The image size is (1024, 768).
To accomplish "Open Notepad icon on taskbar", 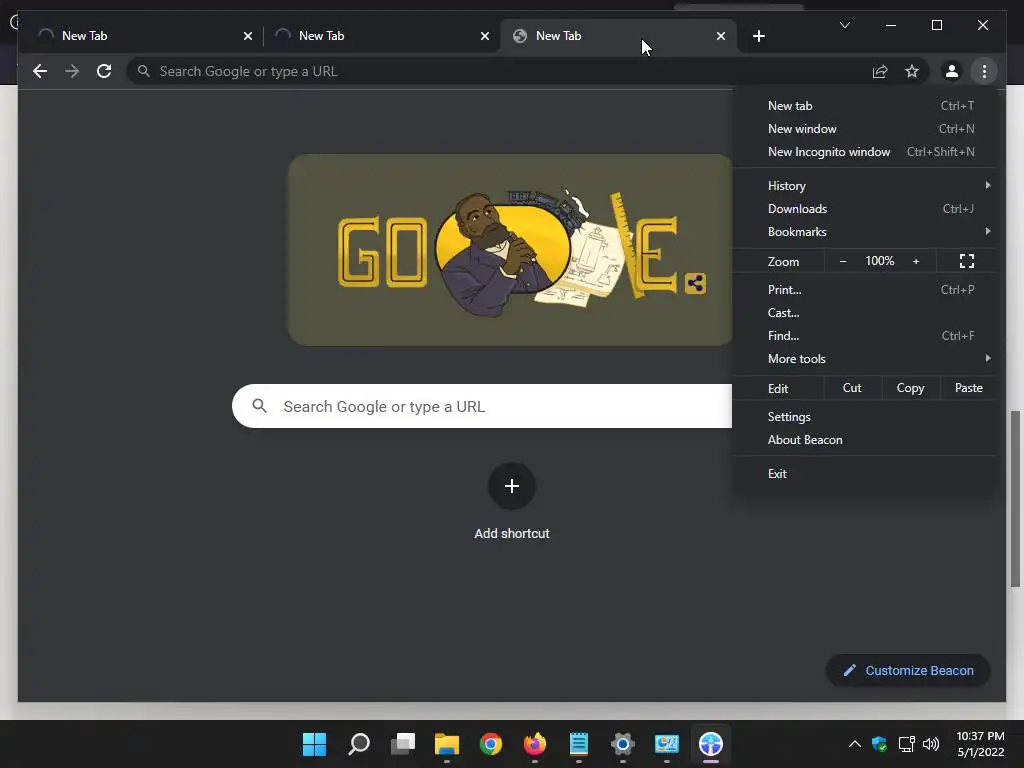I will 579,744.
